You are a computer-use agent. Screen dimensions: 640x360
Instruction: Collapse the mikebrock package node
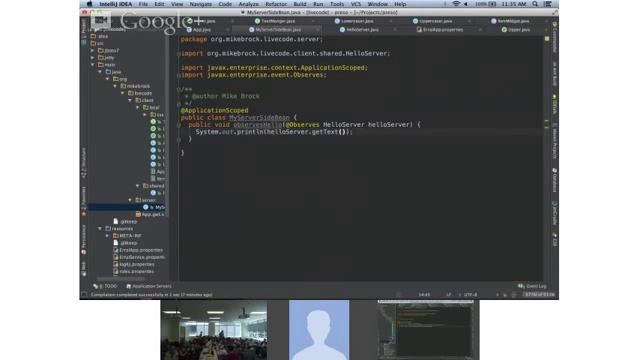point(115,86)
